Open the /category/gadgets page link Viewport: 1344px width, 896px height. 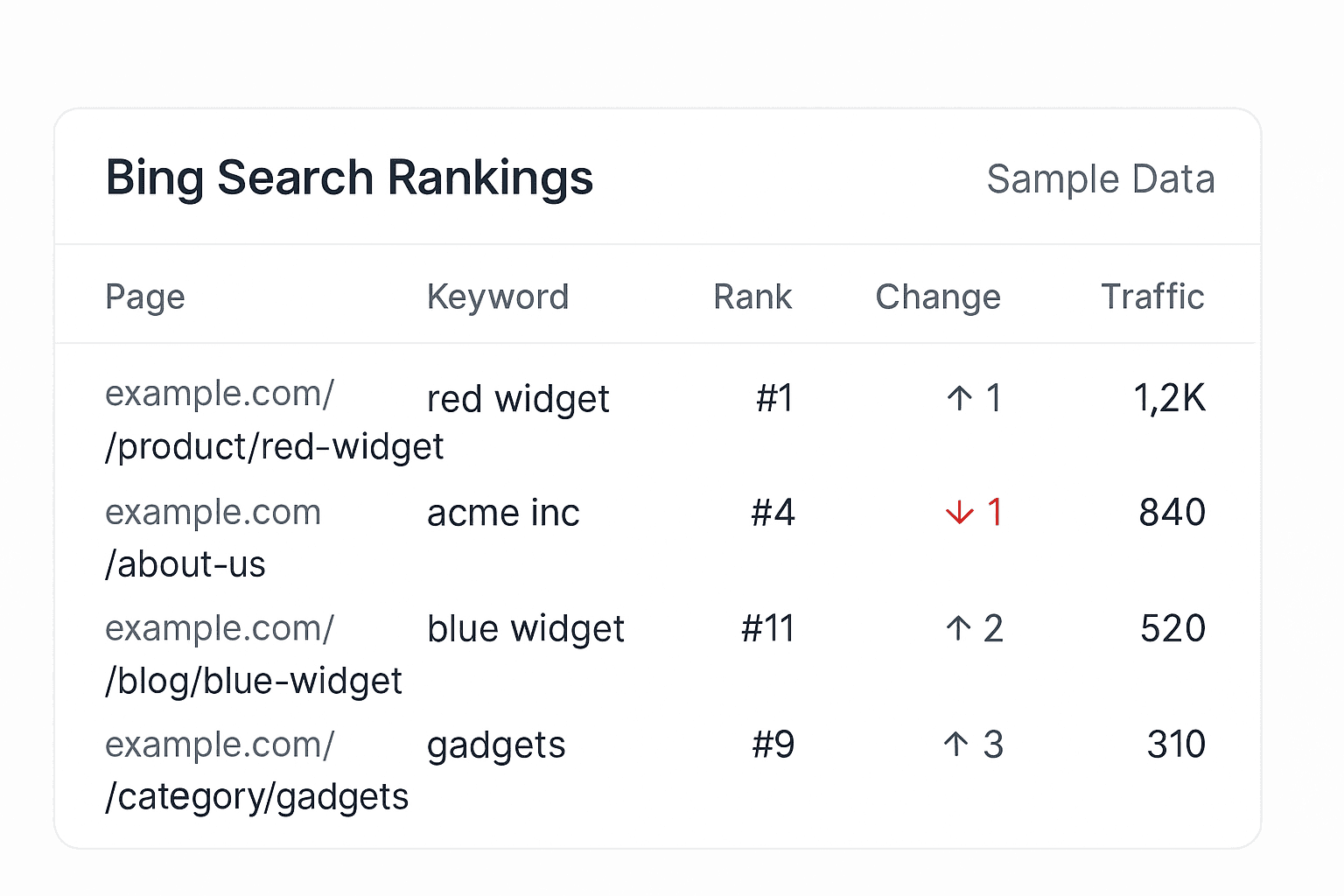coord(256,797)
